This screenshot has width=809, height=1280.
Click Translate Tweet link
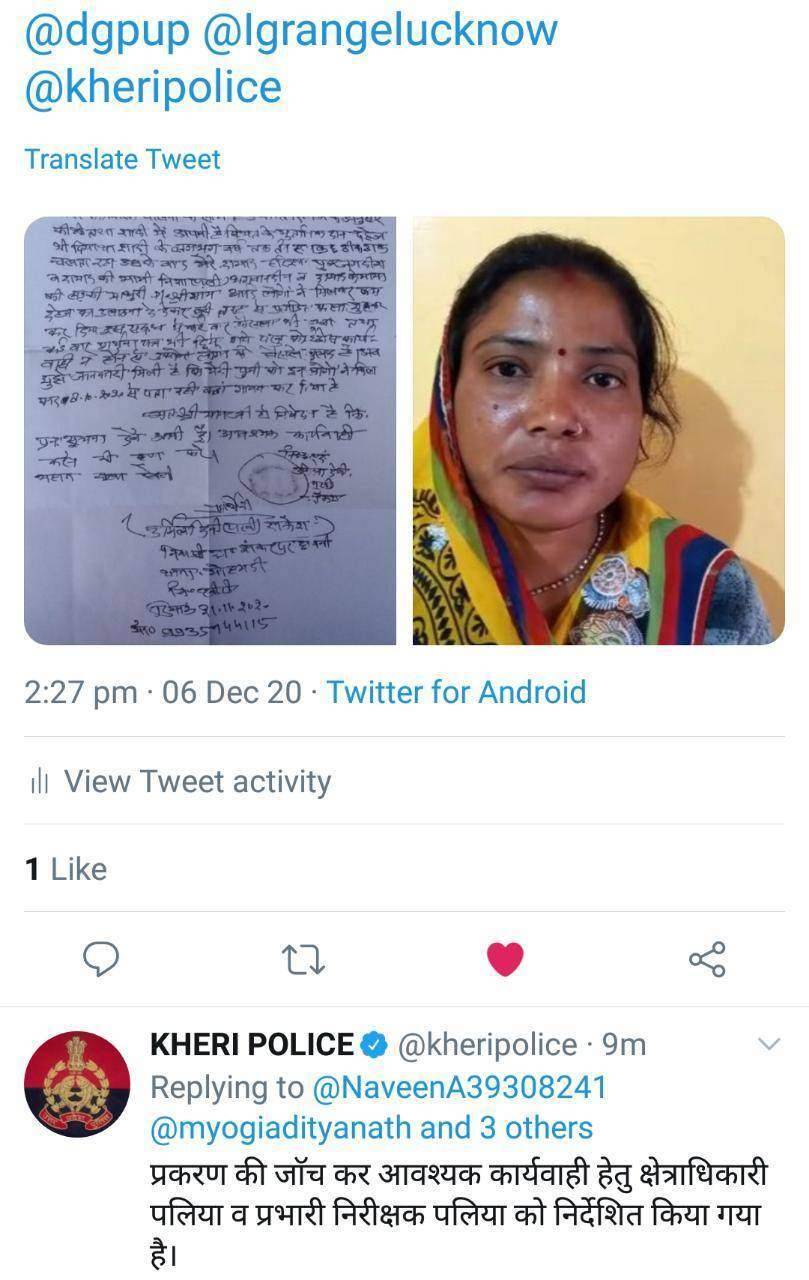(122, 159)
